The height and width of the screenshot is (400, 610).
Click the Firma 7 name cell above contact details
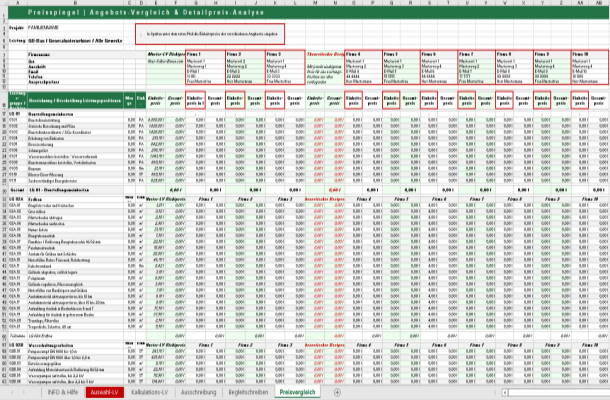tap(477, 54)
